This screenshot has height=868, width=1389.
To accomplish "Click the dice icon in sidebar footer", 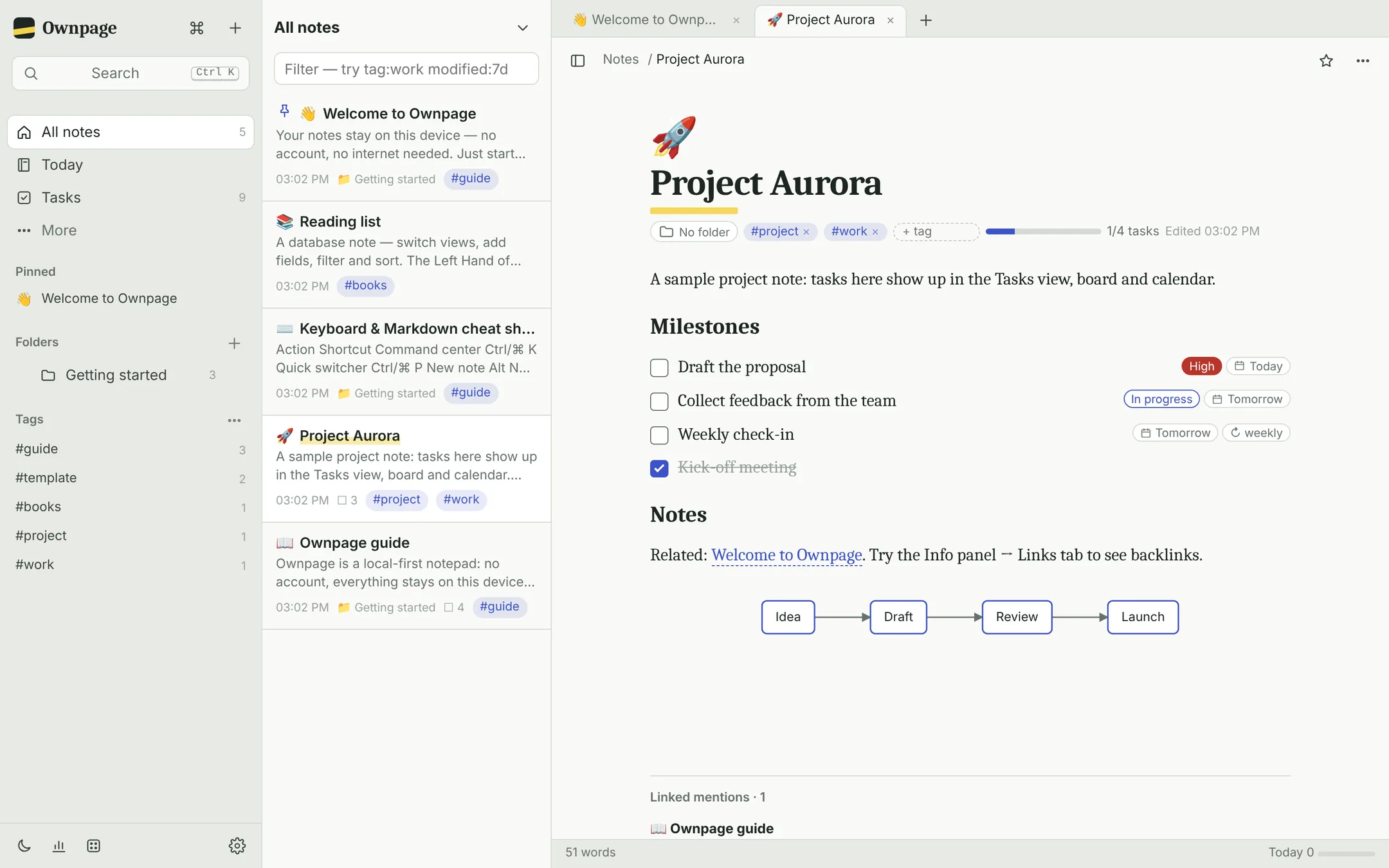I will 93,845.
